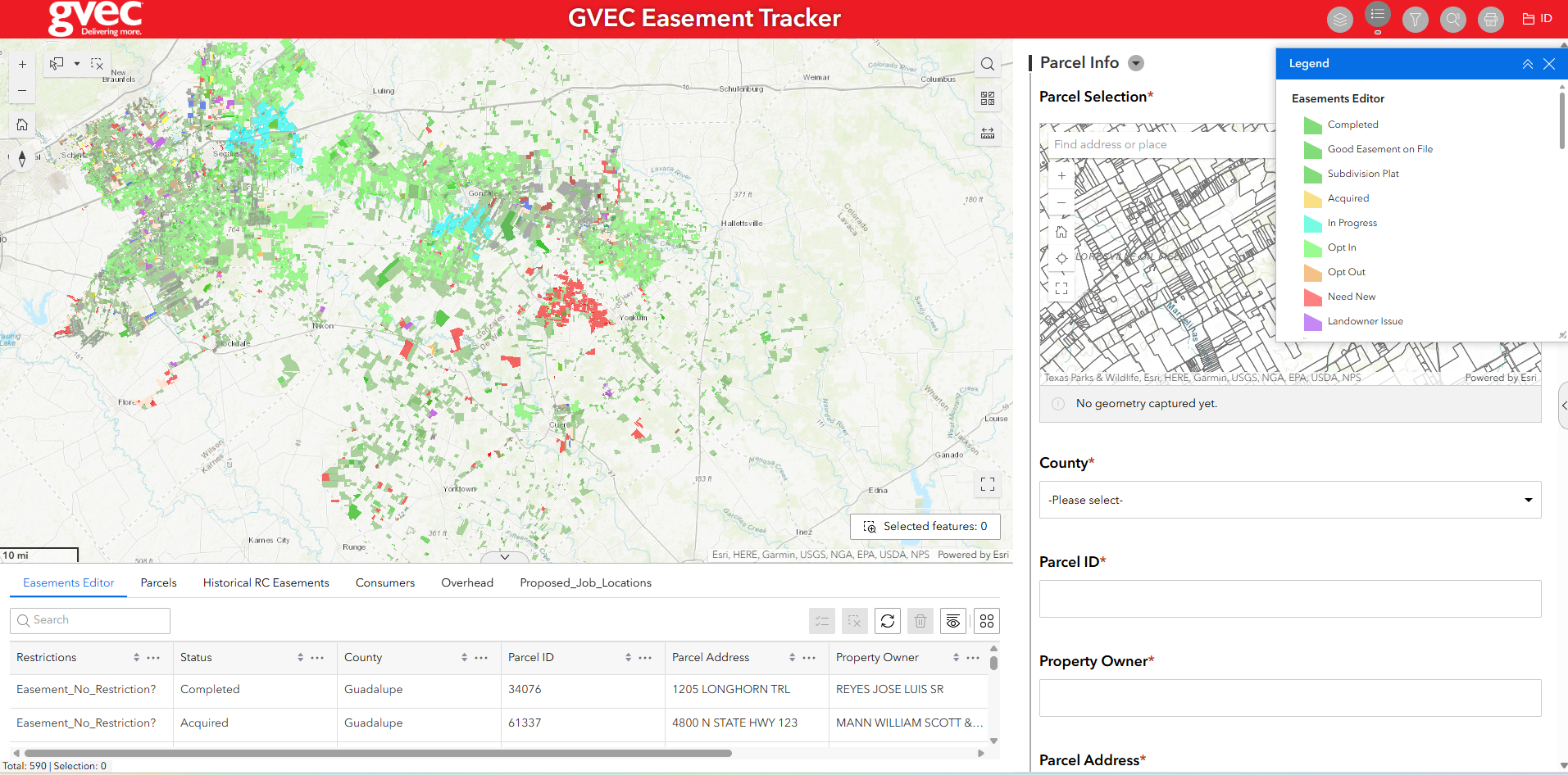Zoom in on the main map
This screenshot has height=775, width=1568.
tap(22, 64)
